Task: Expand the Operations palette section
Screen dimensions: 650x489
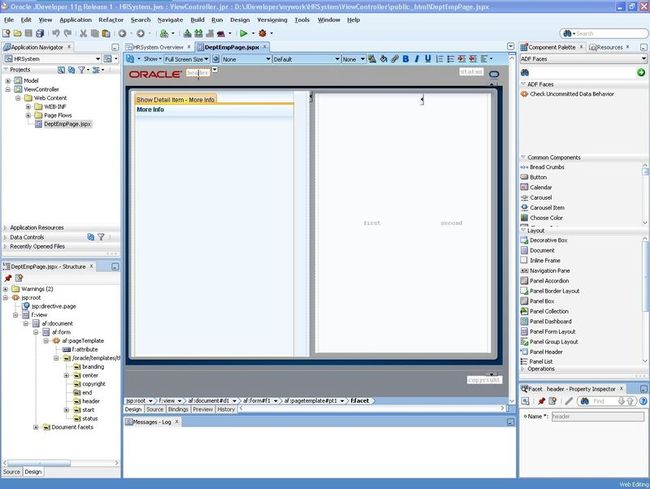Action: 522,368
